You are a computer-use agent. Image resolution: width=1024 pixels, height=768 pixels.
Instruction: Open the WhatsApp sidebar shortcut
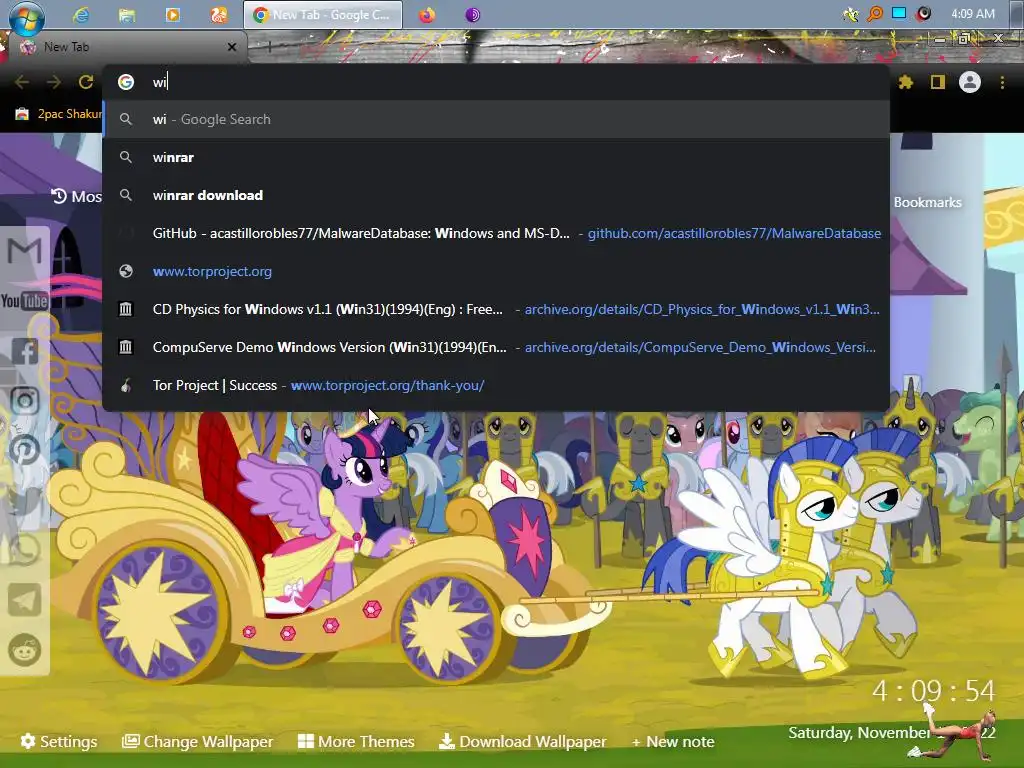(x=25, y=550)
